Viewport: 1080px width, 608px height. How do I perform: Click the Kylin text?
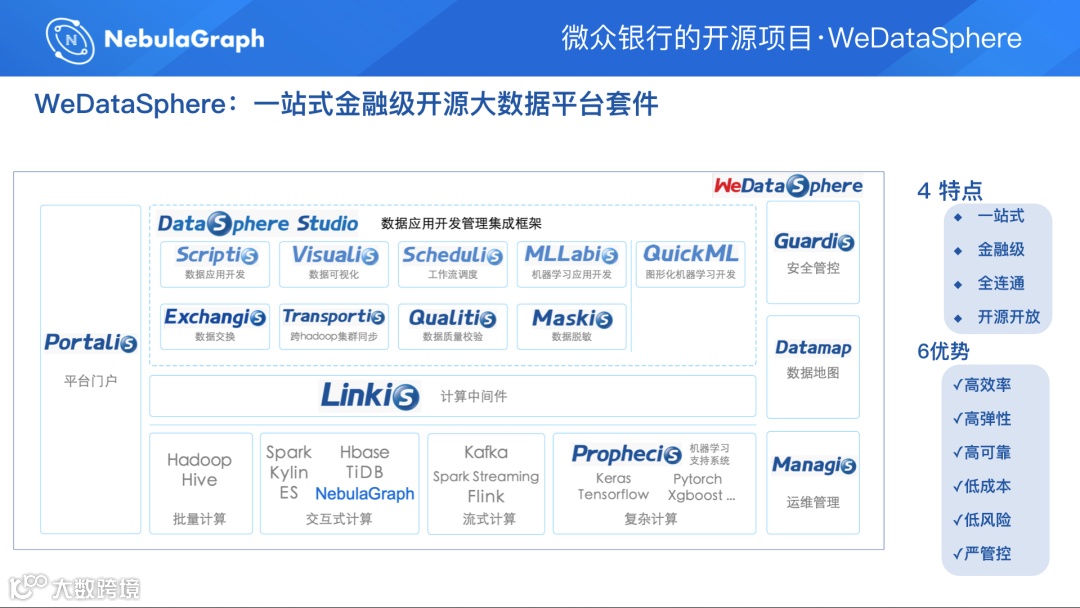pos(289,472)
